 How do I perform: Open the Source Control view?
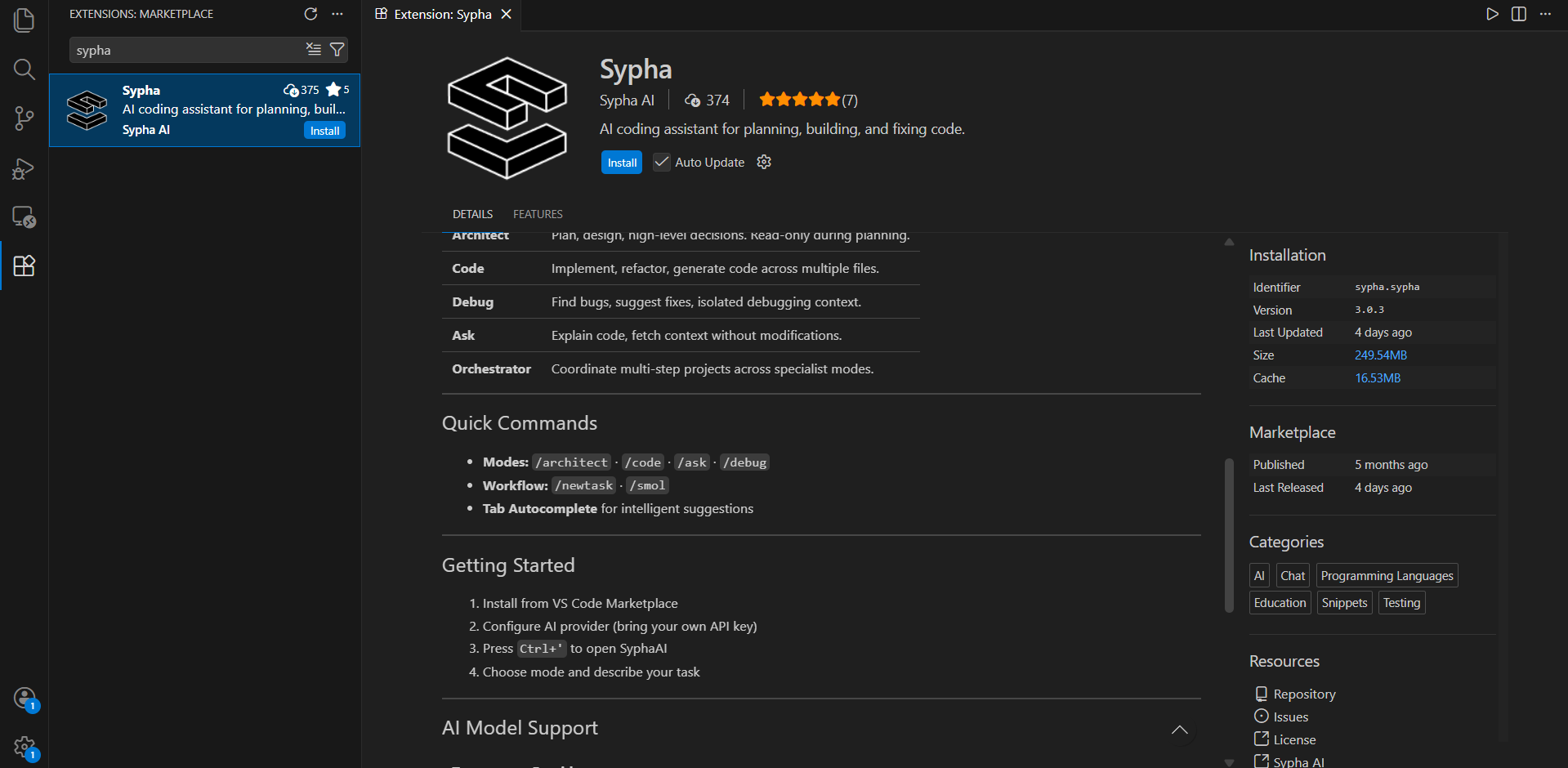coord(24,118)
